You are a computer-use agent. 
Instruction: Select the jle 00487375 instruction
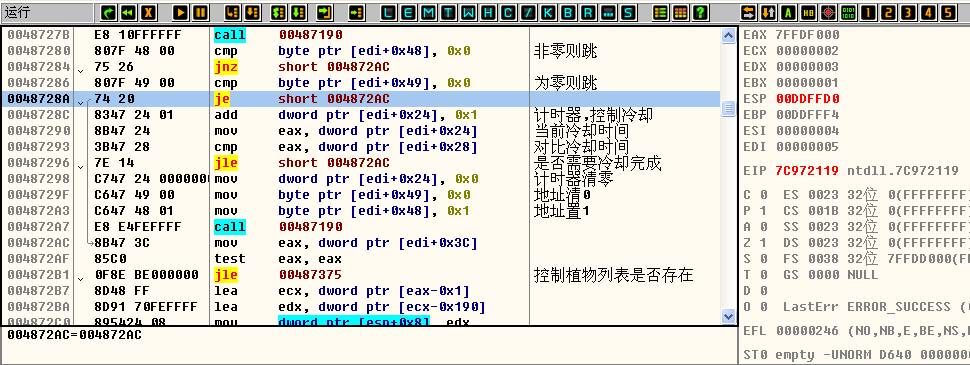point(361,275)
